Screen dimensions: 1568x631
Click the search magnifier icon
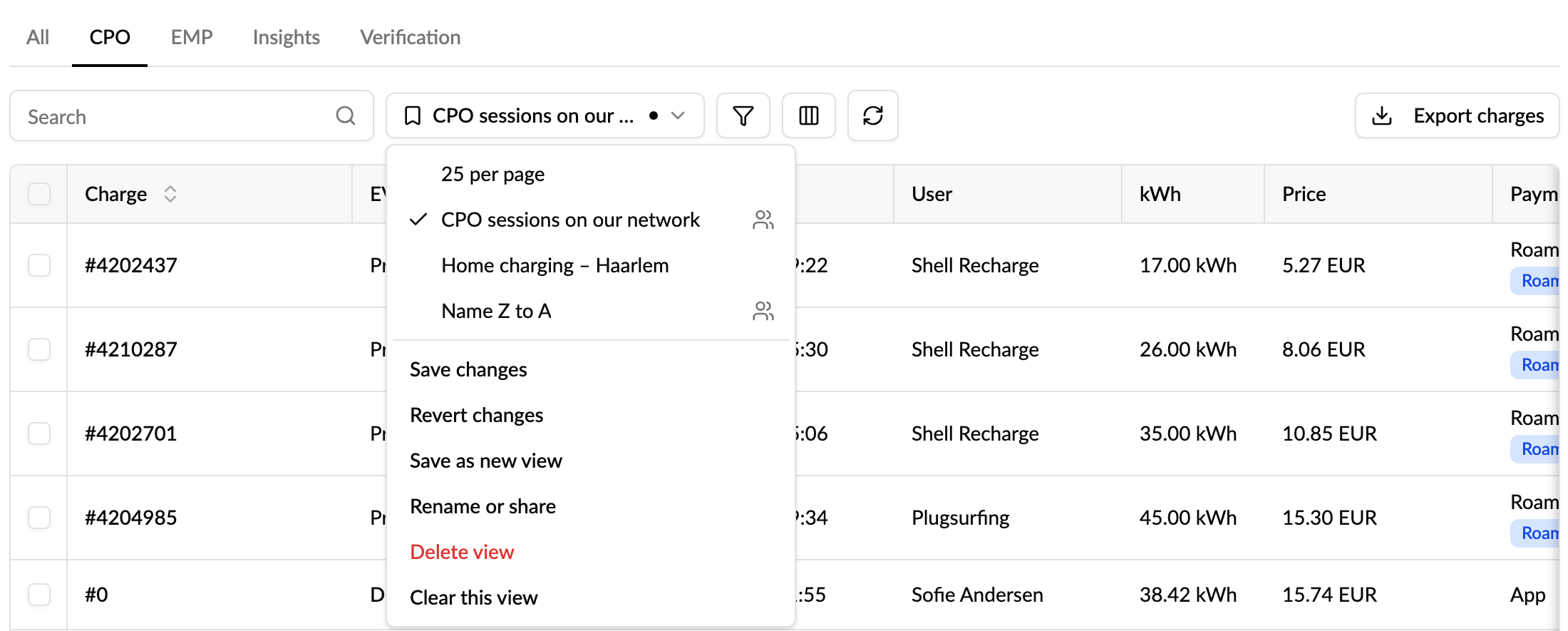click(x=346, y=116)
